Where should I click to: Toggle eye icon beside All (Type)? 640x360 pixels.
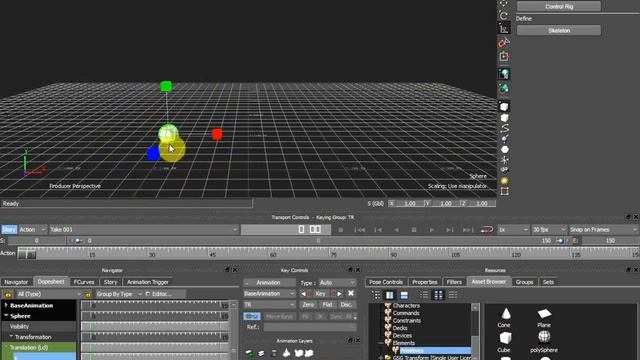[x=8, y=294]
